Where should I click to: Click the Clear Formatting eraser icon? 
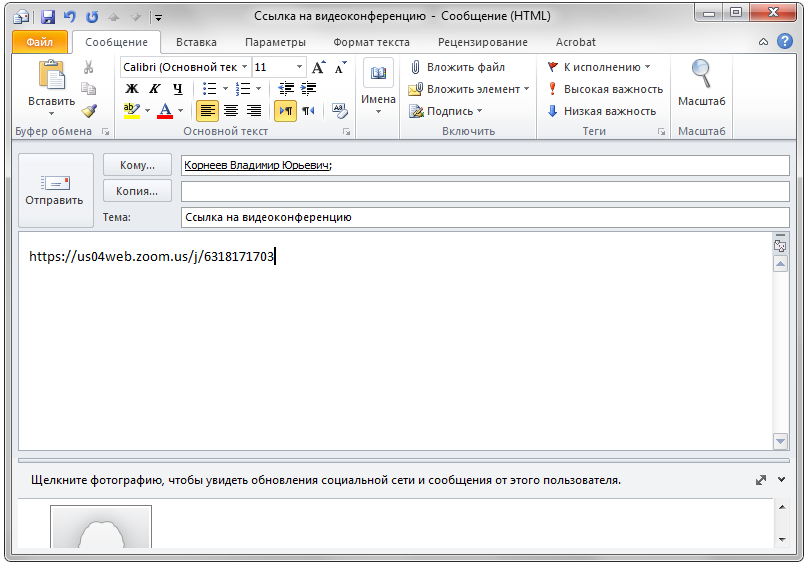(x=339, y=111)
